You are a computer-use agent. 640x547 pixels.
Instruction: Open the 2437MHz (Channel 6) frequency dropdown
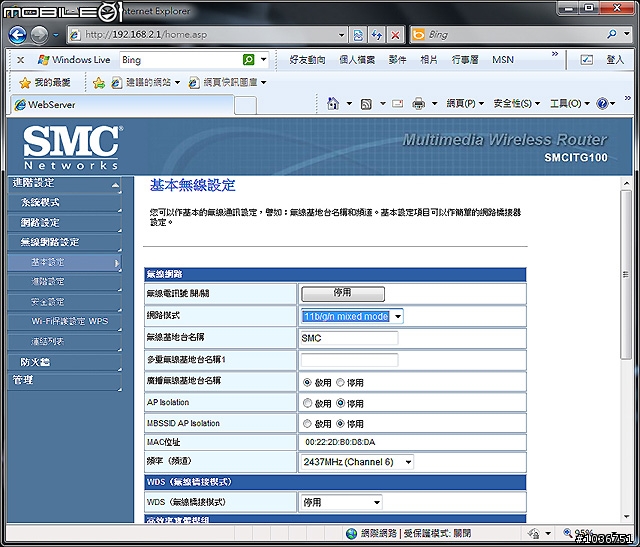tap(408, 462)
